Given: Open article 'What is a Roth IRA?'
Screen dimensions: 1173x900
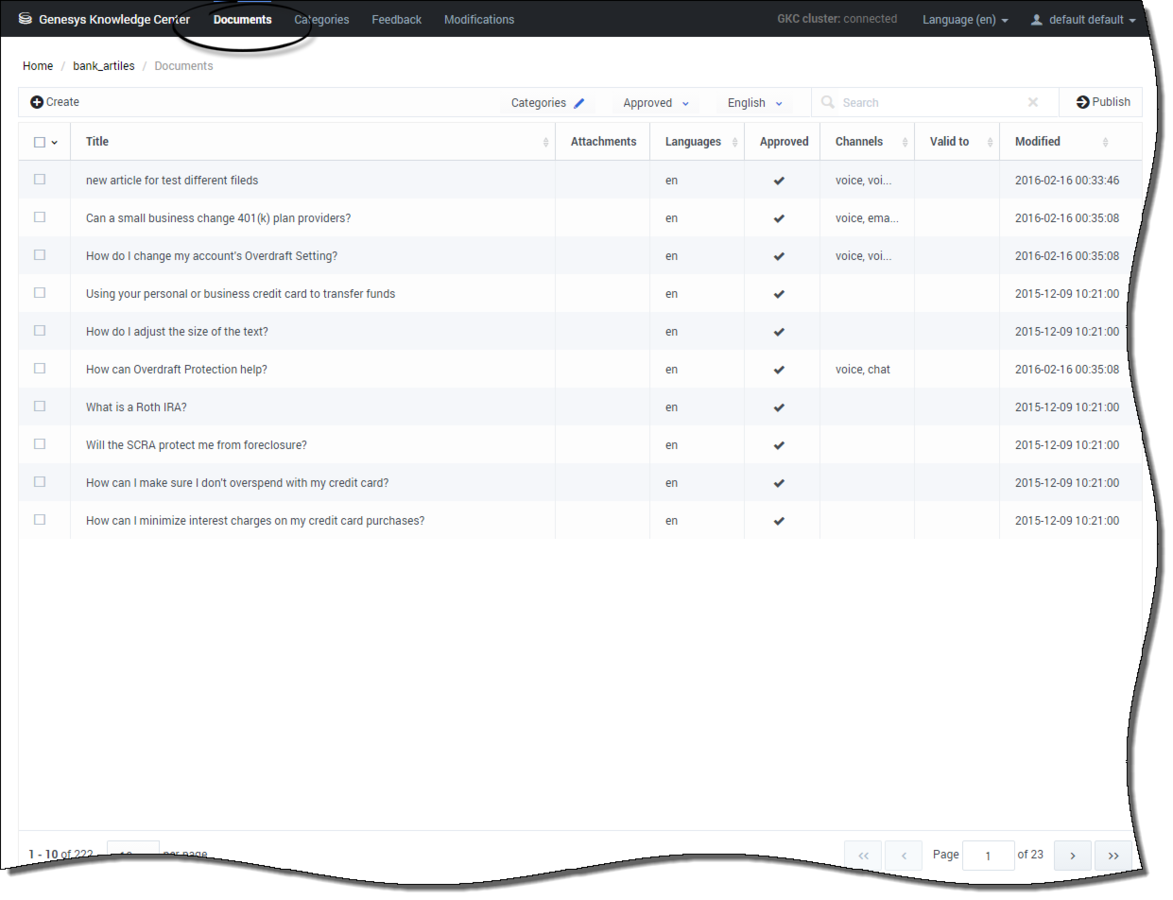Looking at the screenshot, I should (136, 407).
